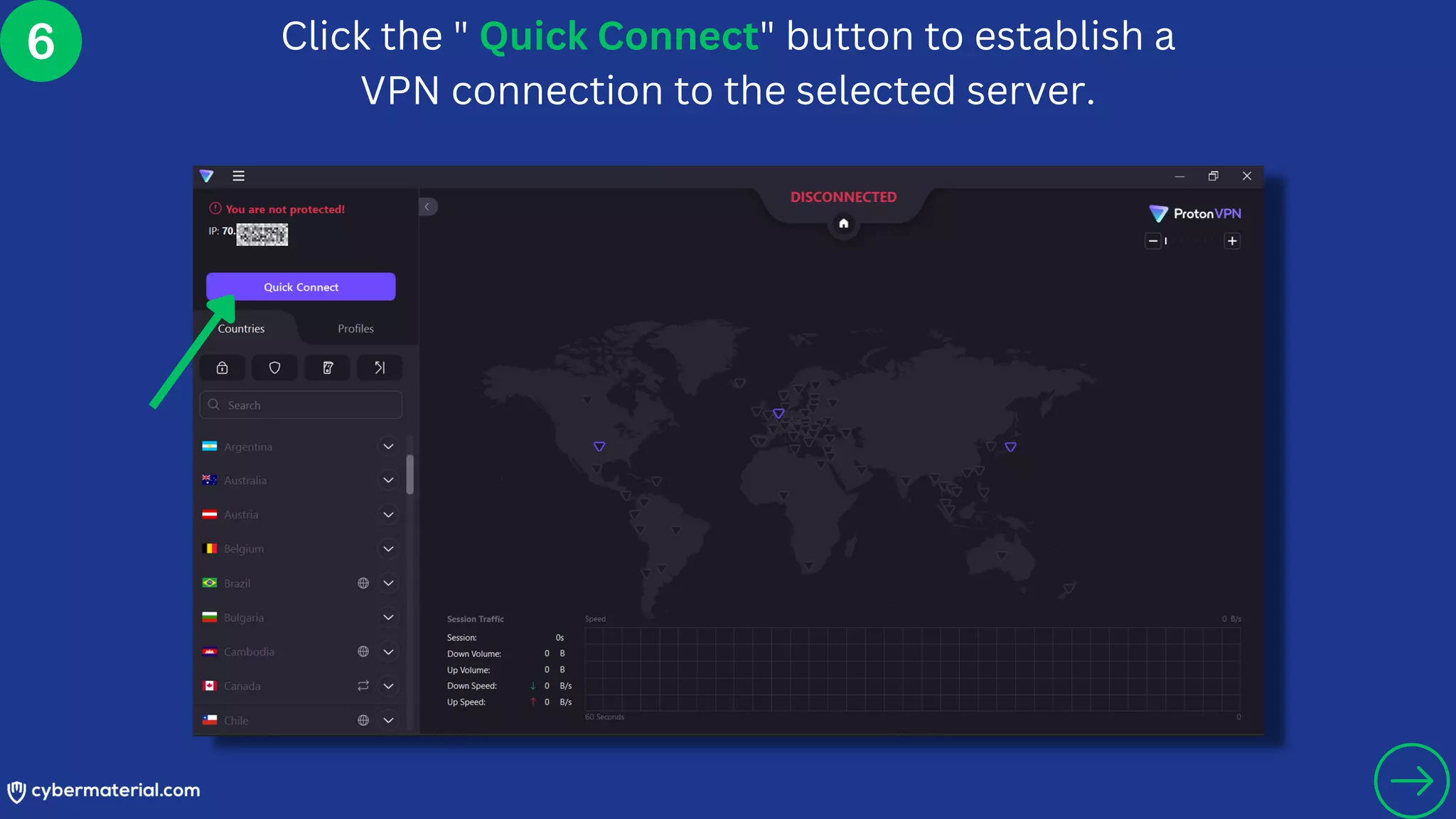Click the P2P arrows icon next to Canada
The image size is (1456, 819).
(x=363, y=686)
